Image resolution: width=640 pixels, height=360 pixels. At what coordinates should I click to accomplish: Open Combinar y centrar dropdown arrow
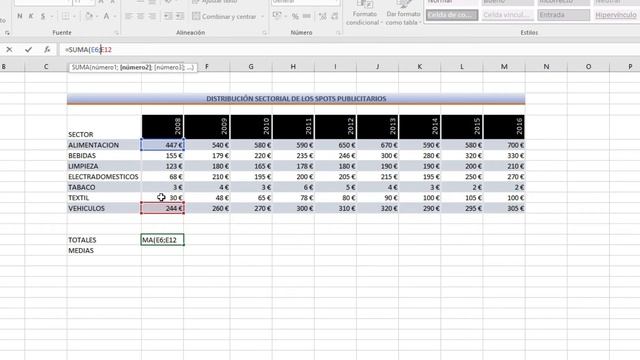pos(262,17)
